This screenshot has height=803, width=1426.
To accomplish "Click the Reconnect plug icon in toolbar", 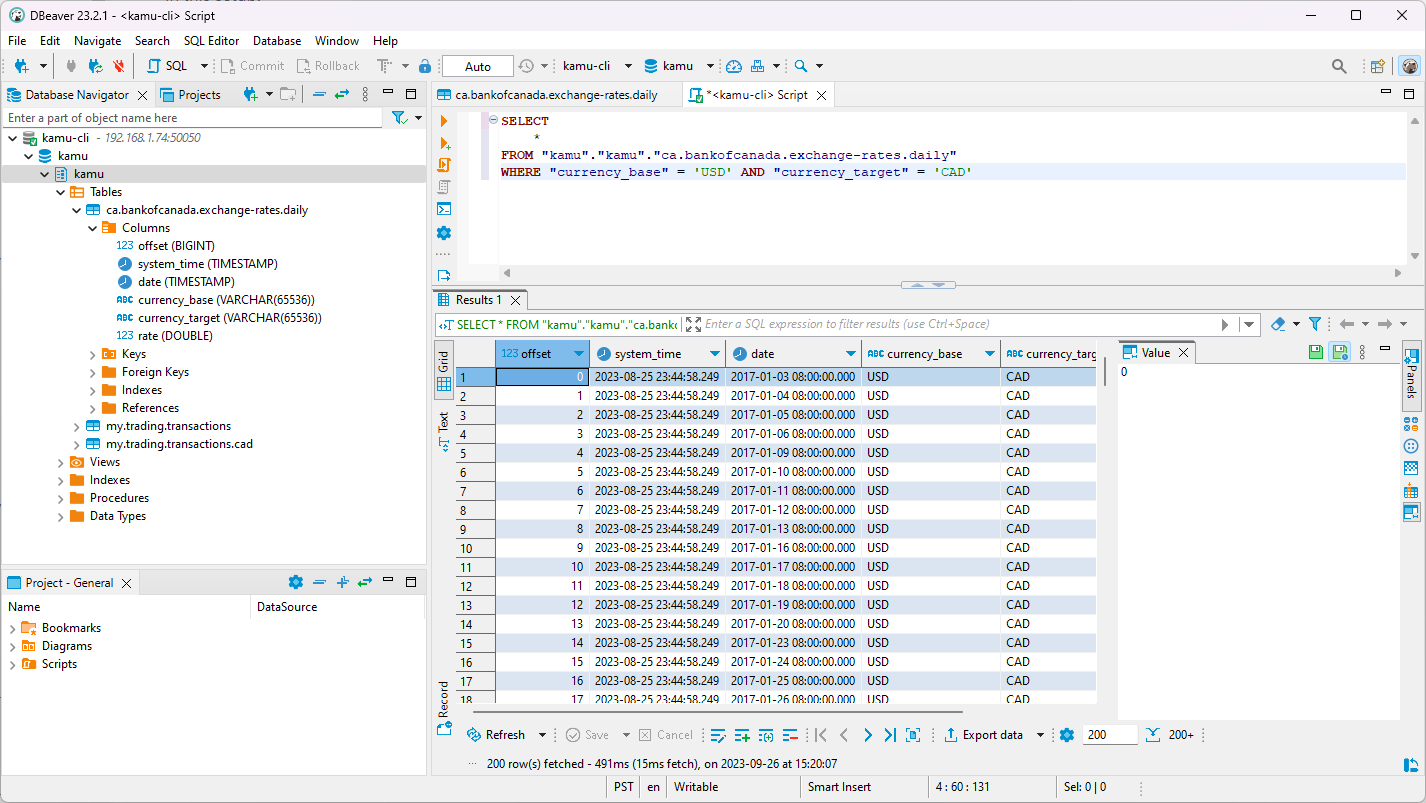I will tap(95, 66).
